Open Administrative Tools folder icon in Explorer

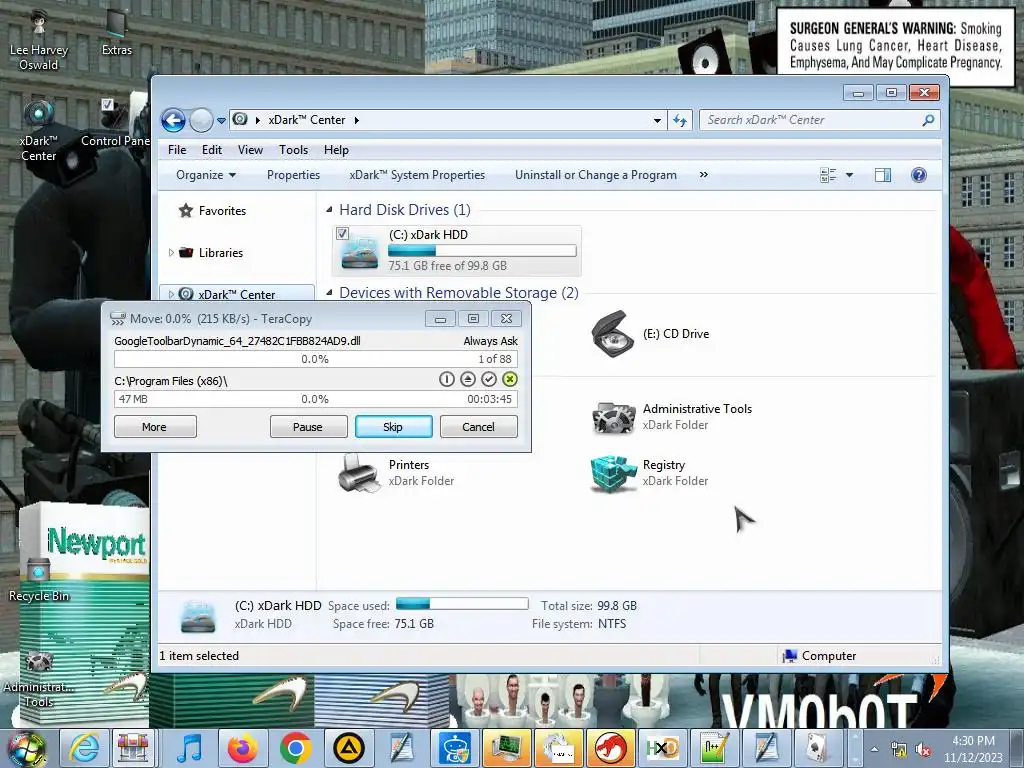[613, 417]
